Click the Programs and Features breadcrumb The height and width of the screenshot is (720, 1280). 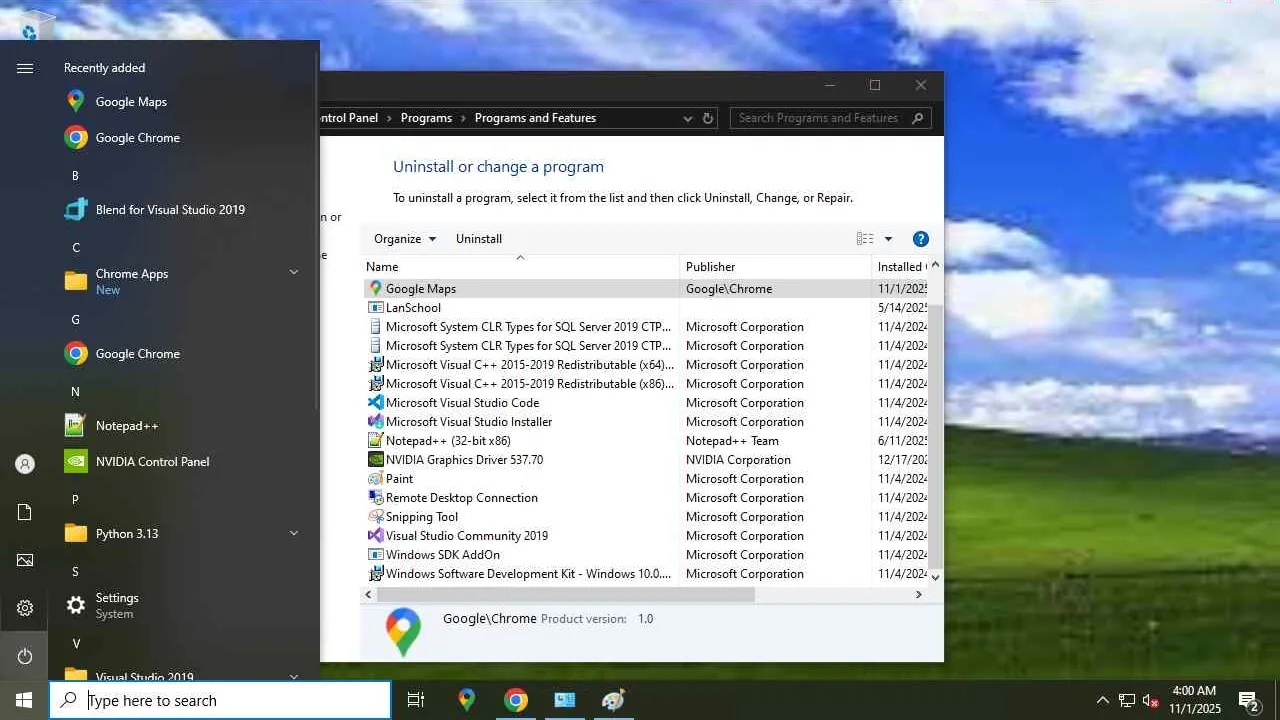click(535, 118)
